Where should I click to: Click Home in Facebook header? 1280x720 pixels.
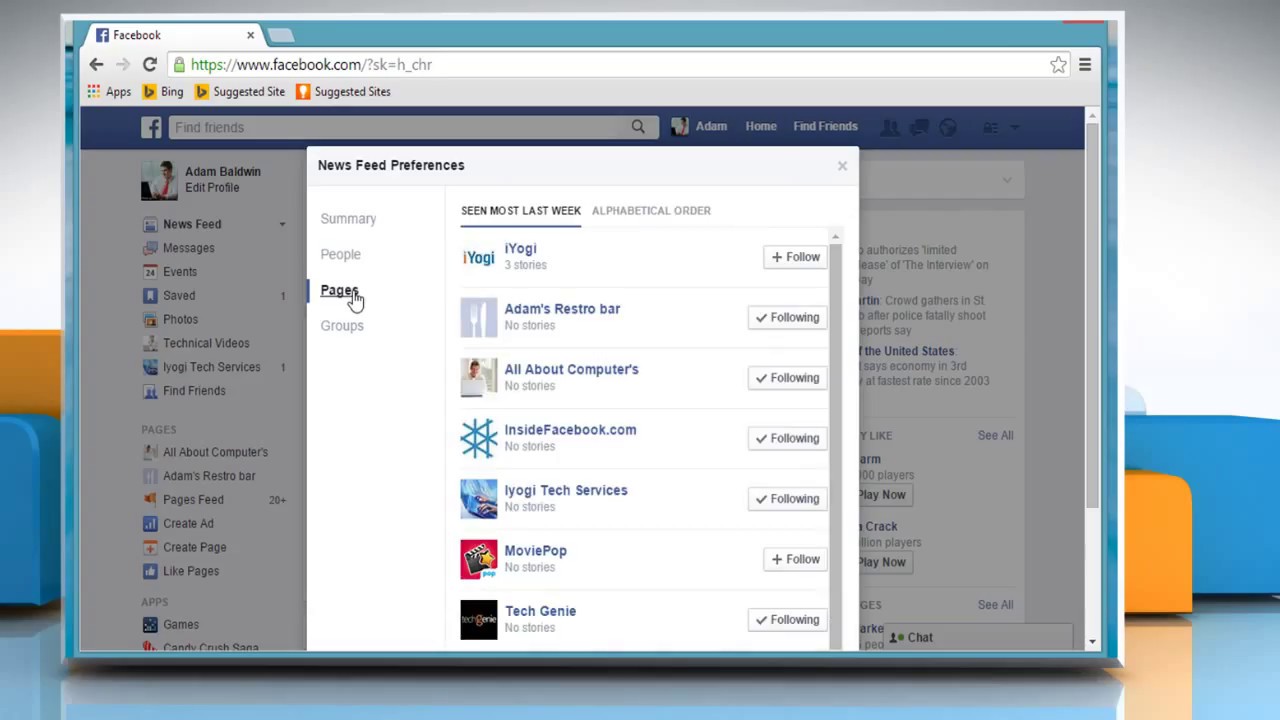pos(761,127)
